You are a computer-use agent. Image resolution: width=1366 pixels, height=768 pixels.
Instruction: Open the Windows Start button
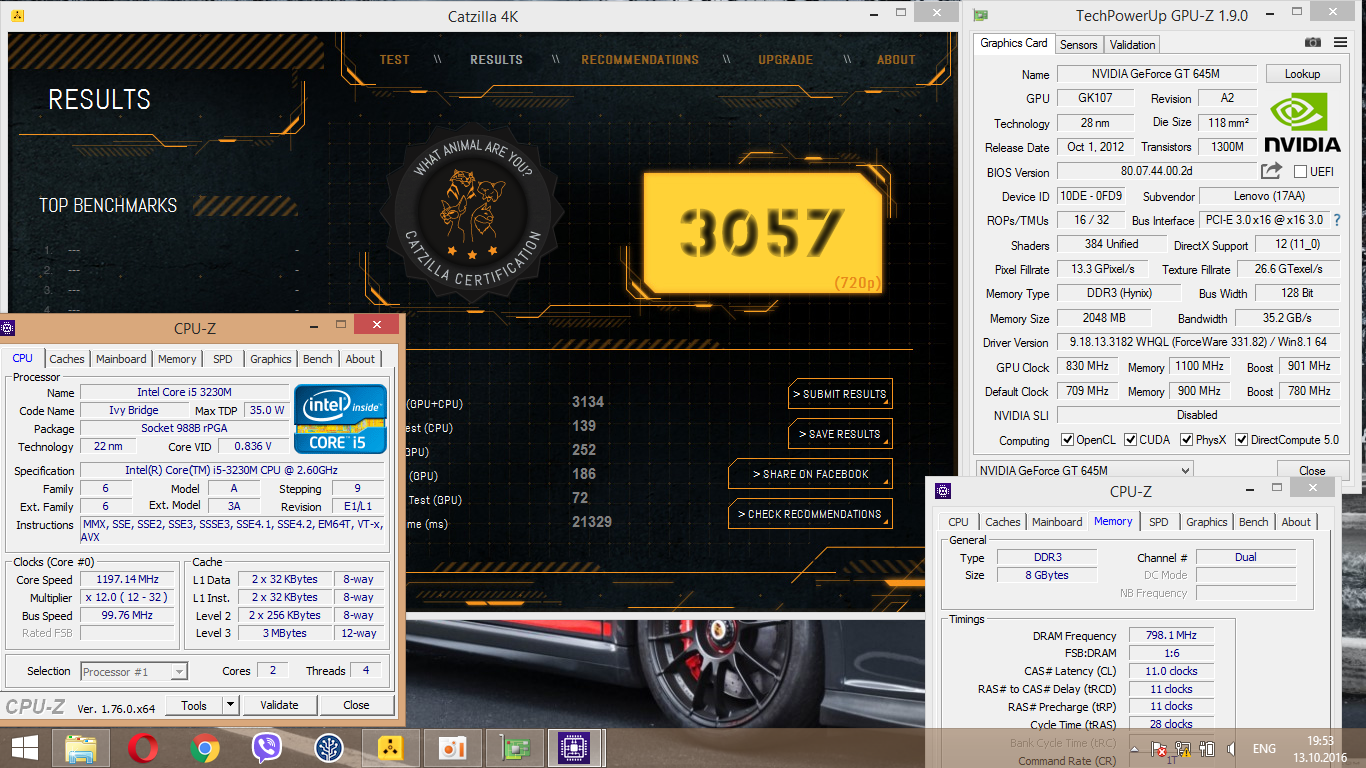24,747
